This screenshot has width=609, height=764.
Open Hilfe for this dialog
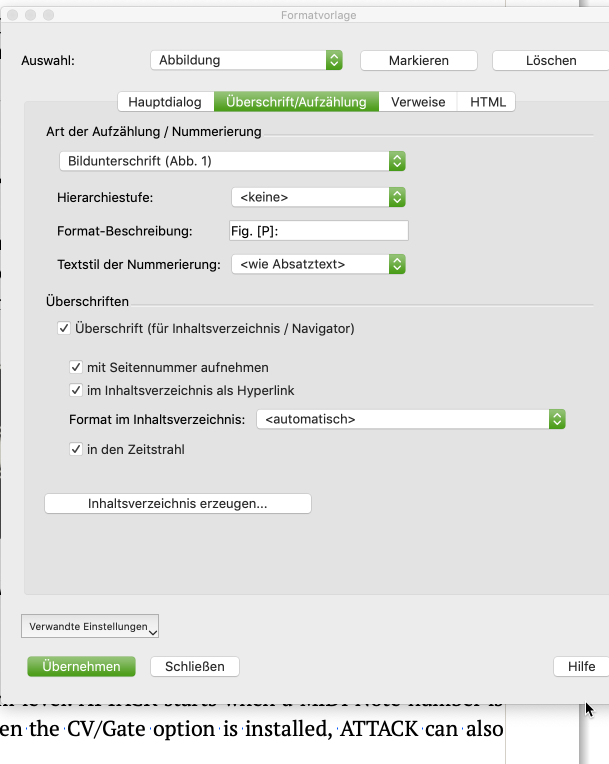pos(581,666)
